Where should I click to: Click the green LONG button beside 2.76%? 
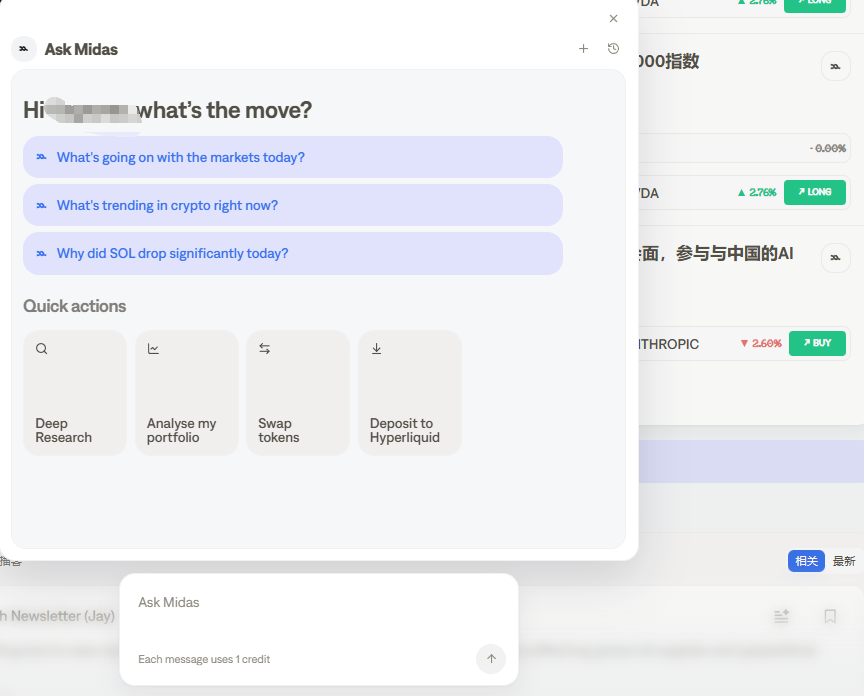[815, 192]
